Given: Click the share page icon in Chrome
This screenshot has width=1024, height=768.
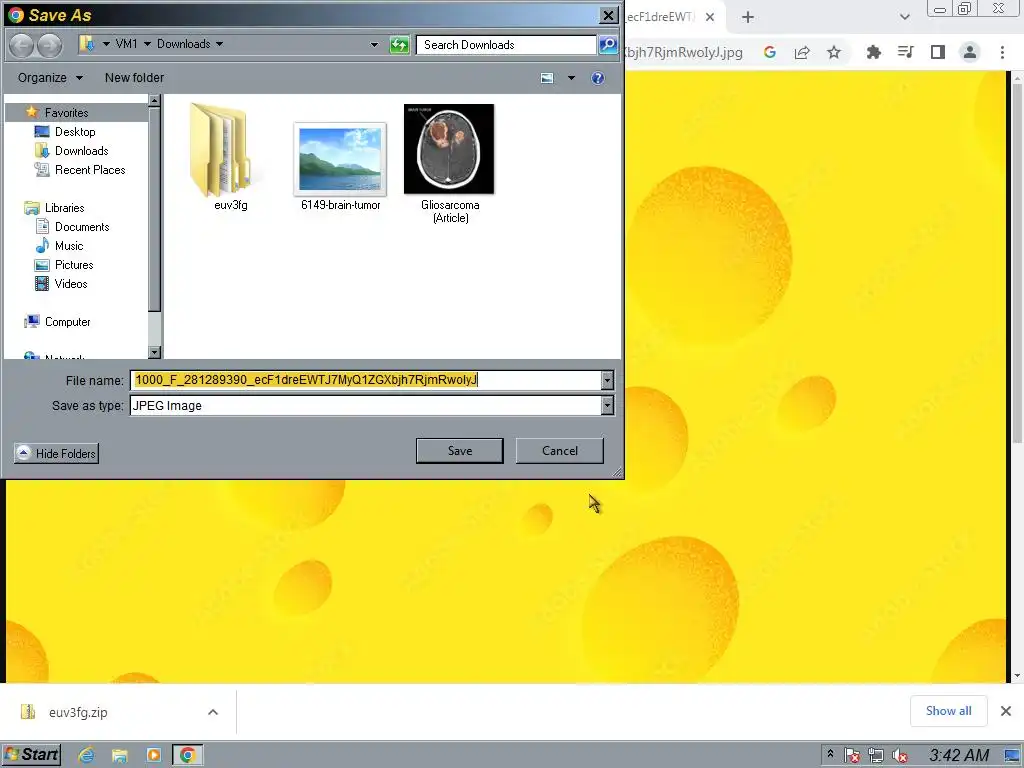Looking at the screenshot, I should pos(802,52).
